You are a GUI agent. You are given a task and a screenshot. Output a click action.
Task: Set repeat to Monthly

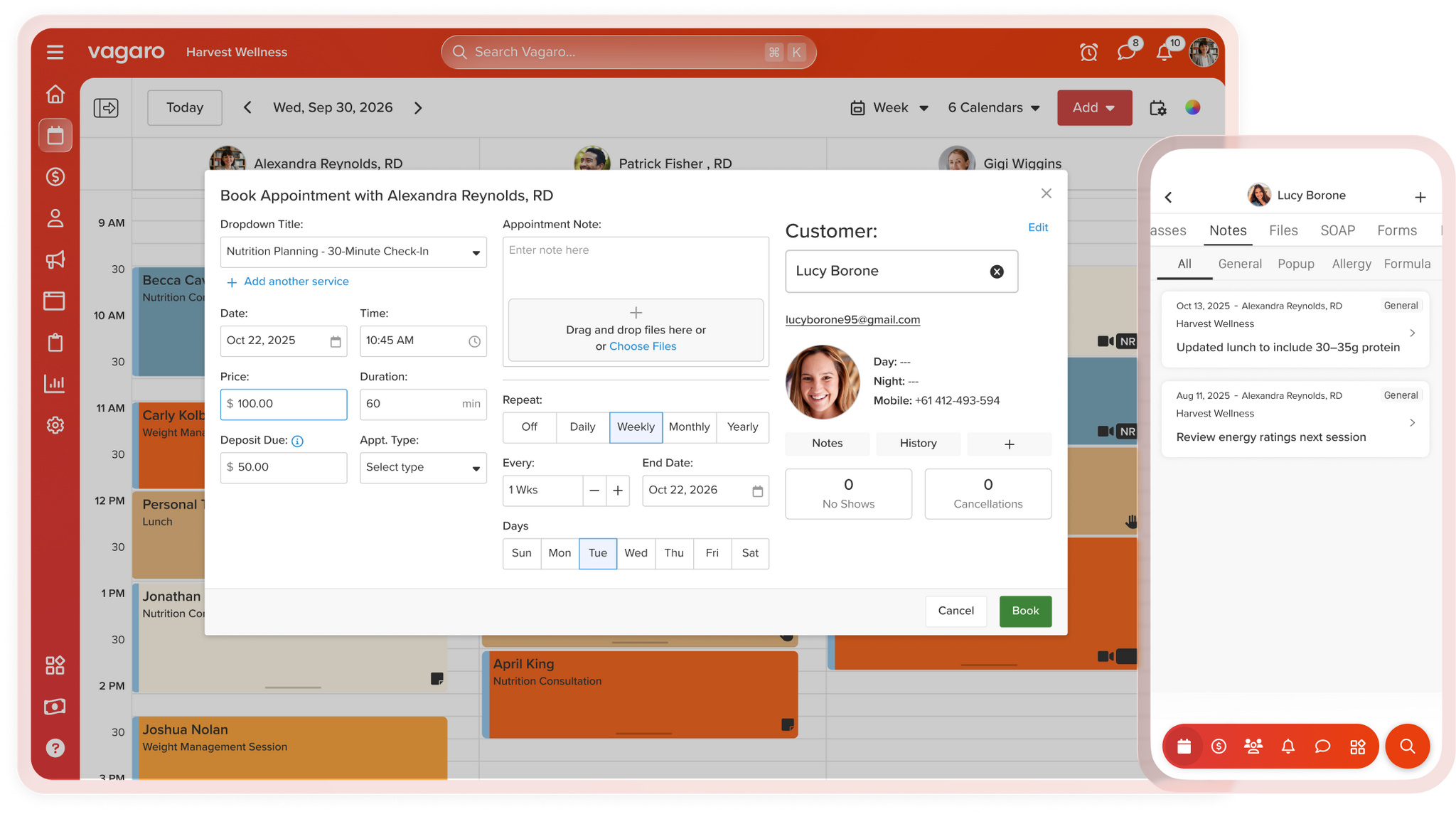pos(689,427)
